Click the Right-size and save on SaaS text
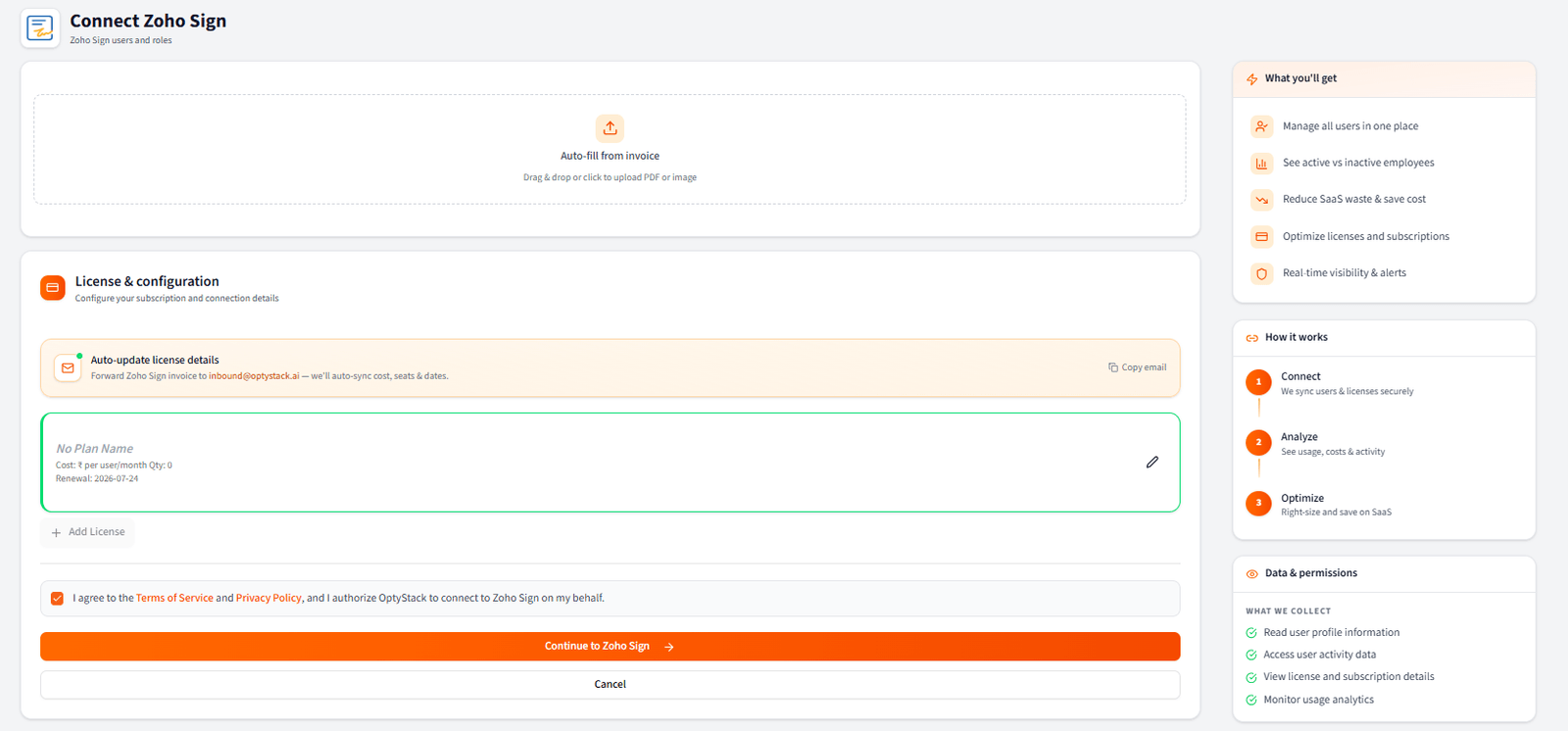This screenshot has width=1568, height=731. click(x=1336, y=512)
